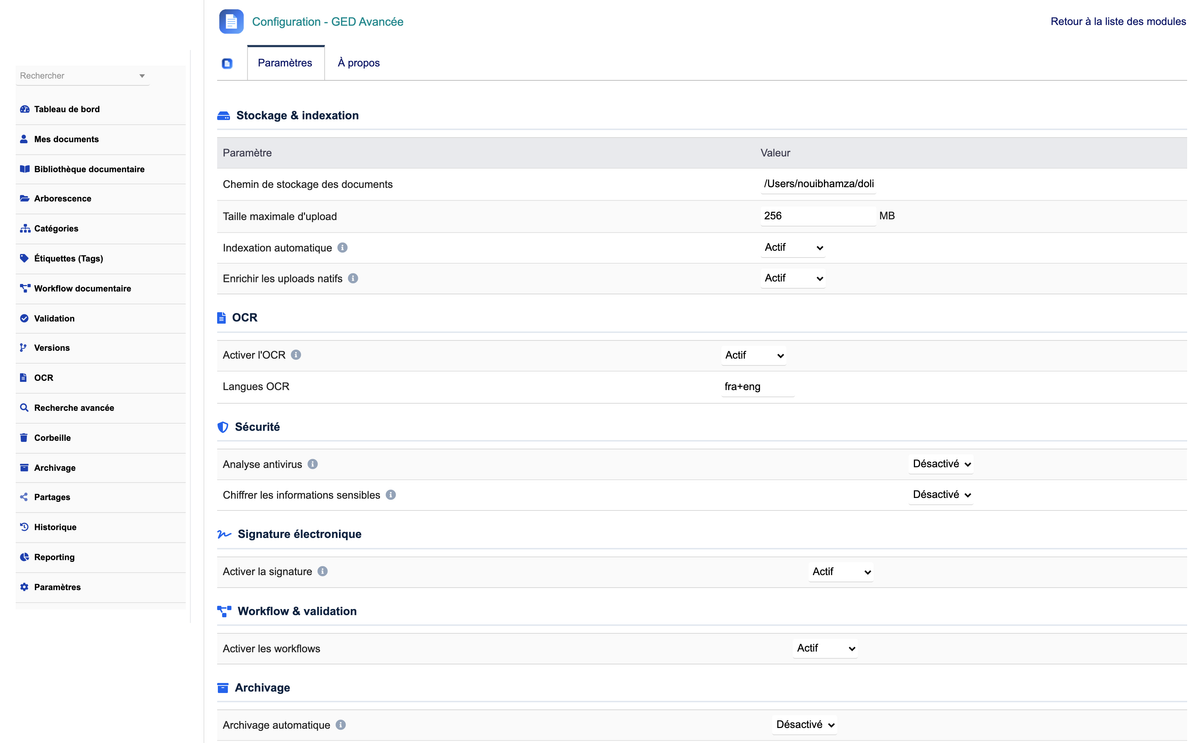
Task: Click the Étiquettes tag icon
Action: (24, 258)
